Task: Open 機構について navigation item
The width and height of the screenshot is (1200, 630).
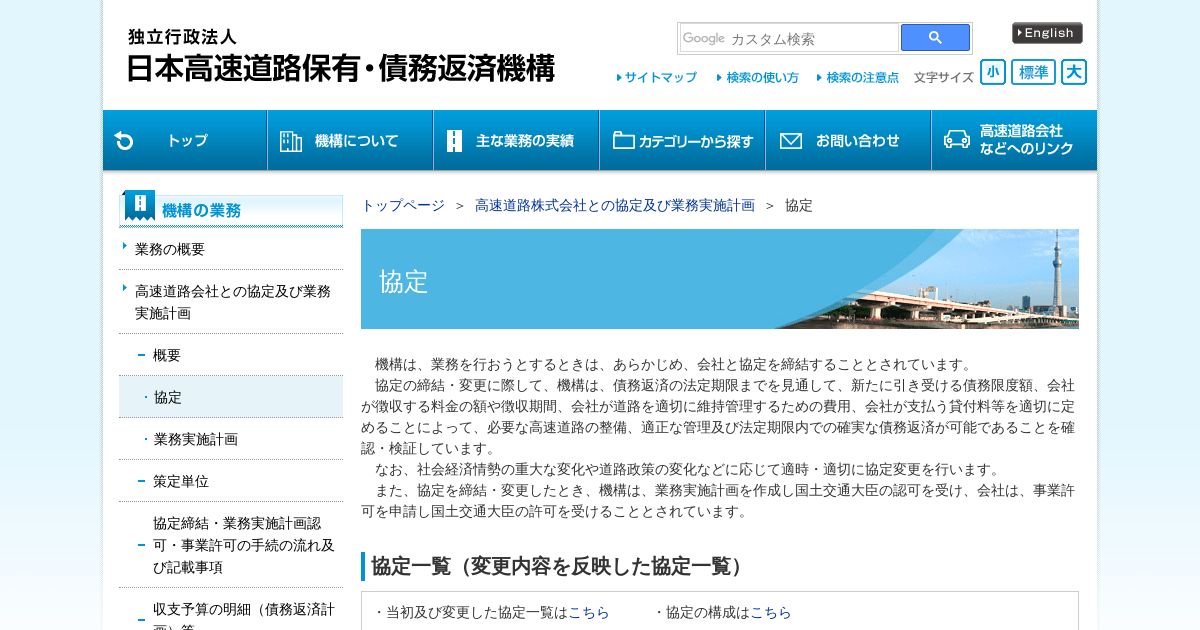Action: (350, 140)
